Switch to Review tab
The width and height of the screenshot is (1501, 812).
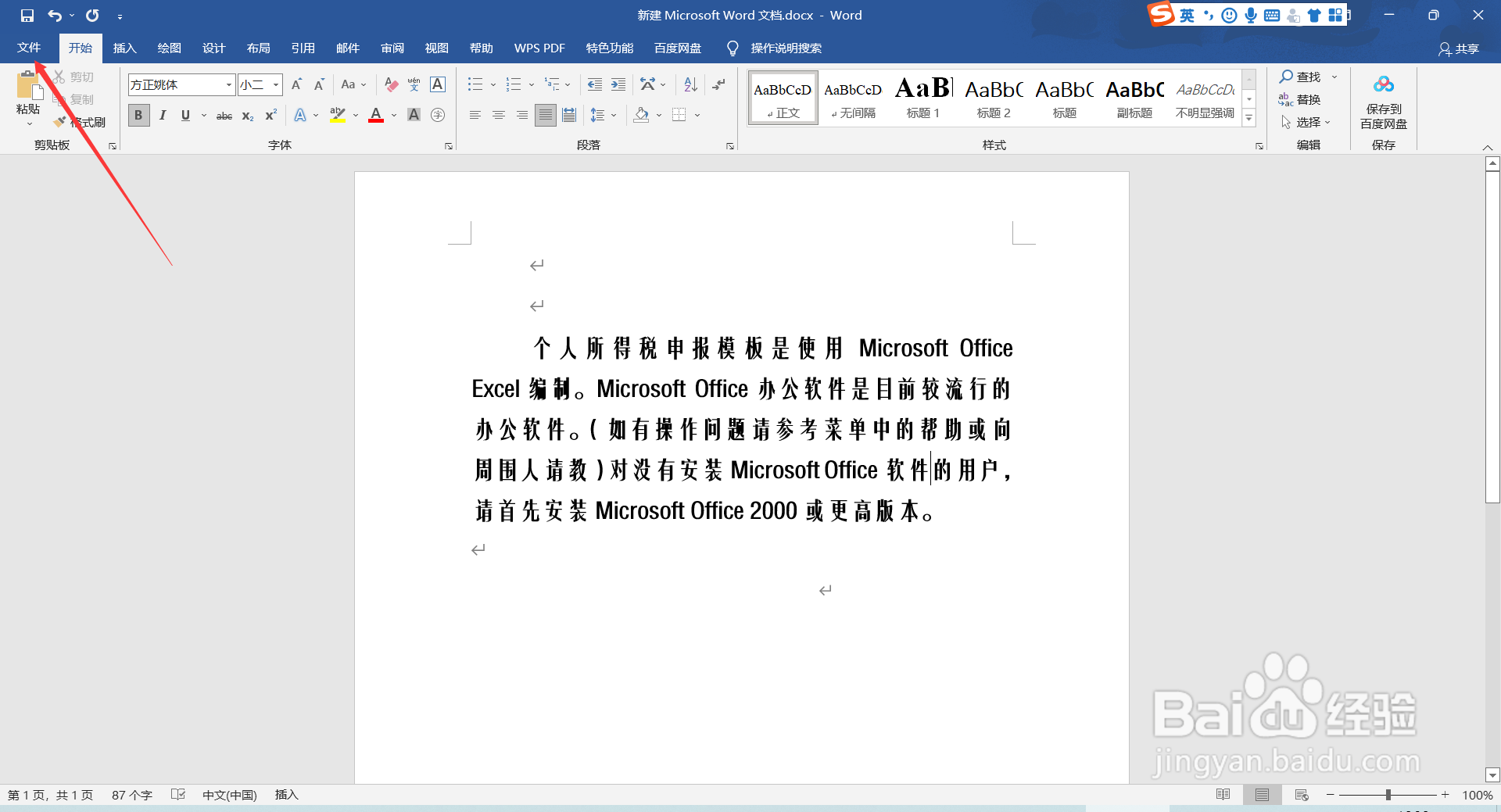392,48
